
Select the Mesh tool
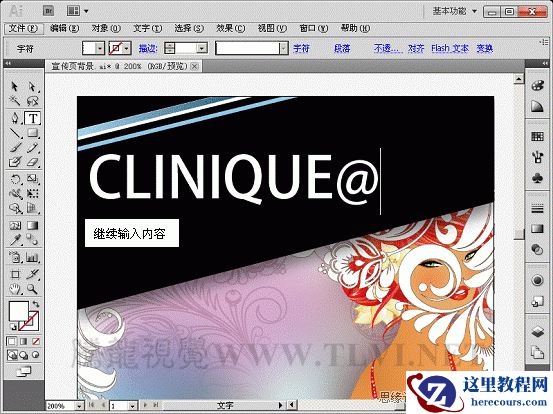14,225
